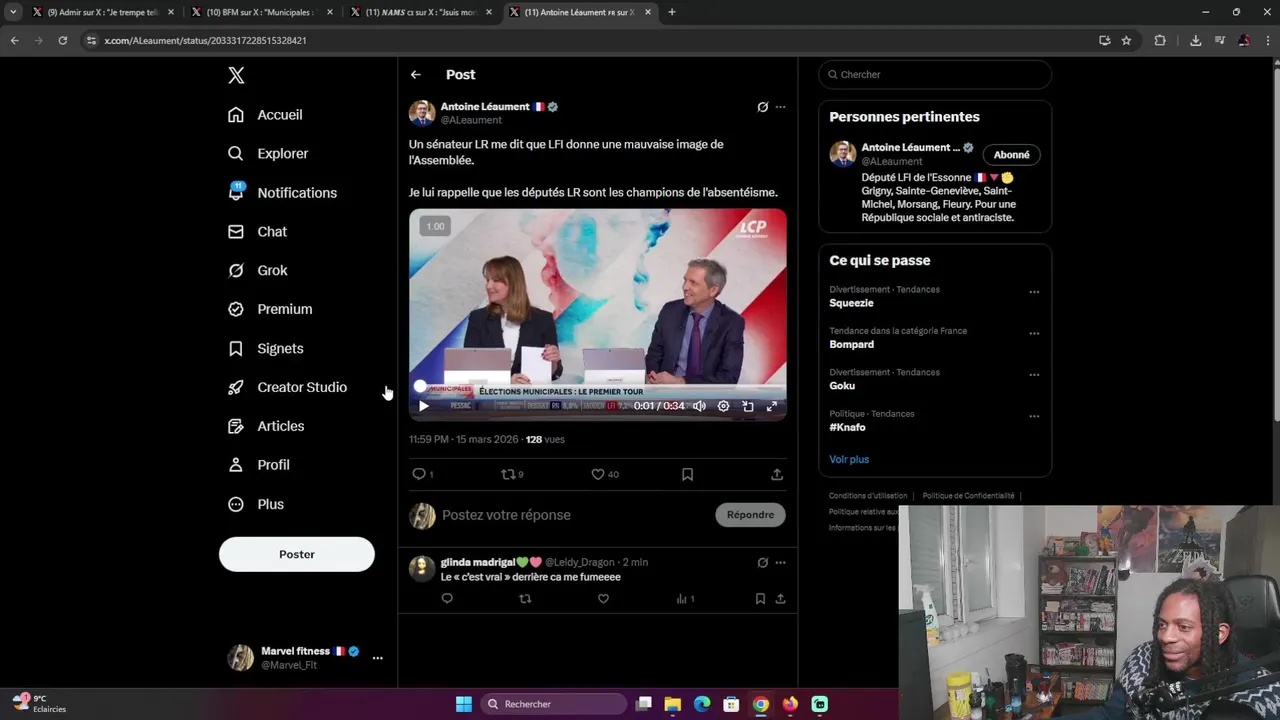This screenshot has width=1280, height=720.
Task: Open glinda madrigal's profile name
Action: (491, 562)
